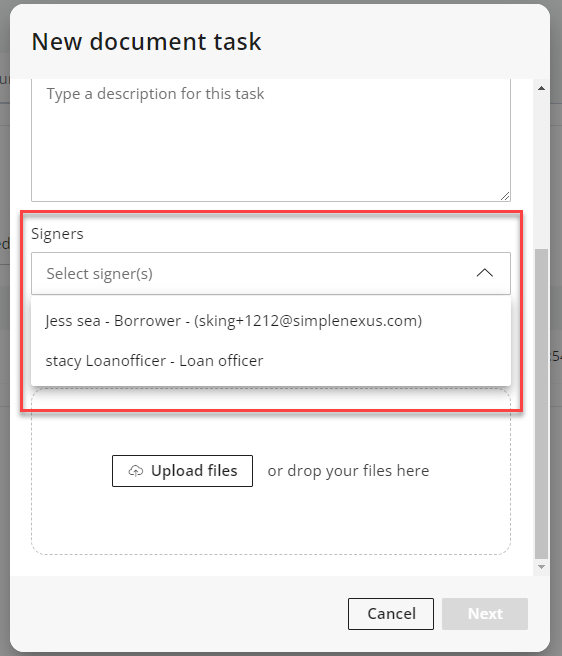Click the Signers field label
Screen dimensions: 562x656
57,233
